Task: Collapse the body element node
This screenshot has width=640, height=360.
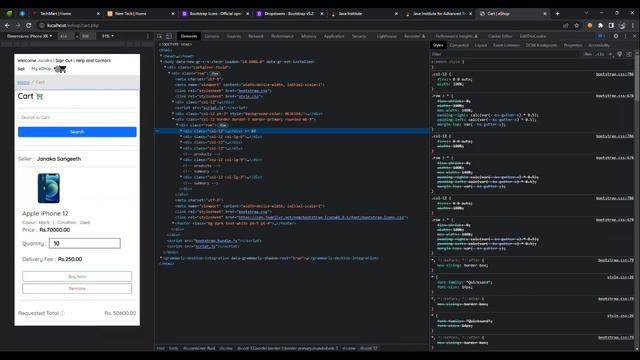Action: (161, 62)
